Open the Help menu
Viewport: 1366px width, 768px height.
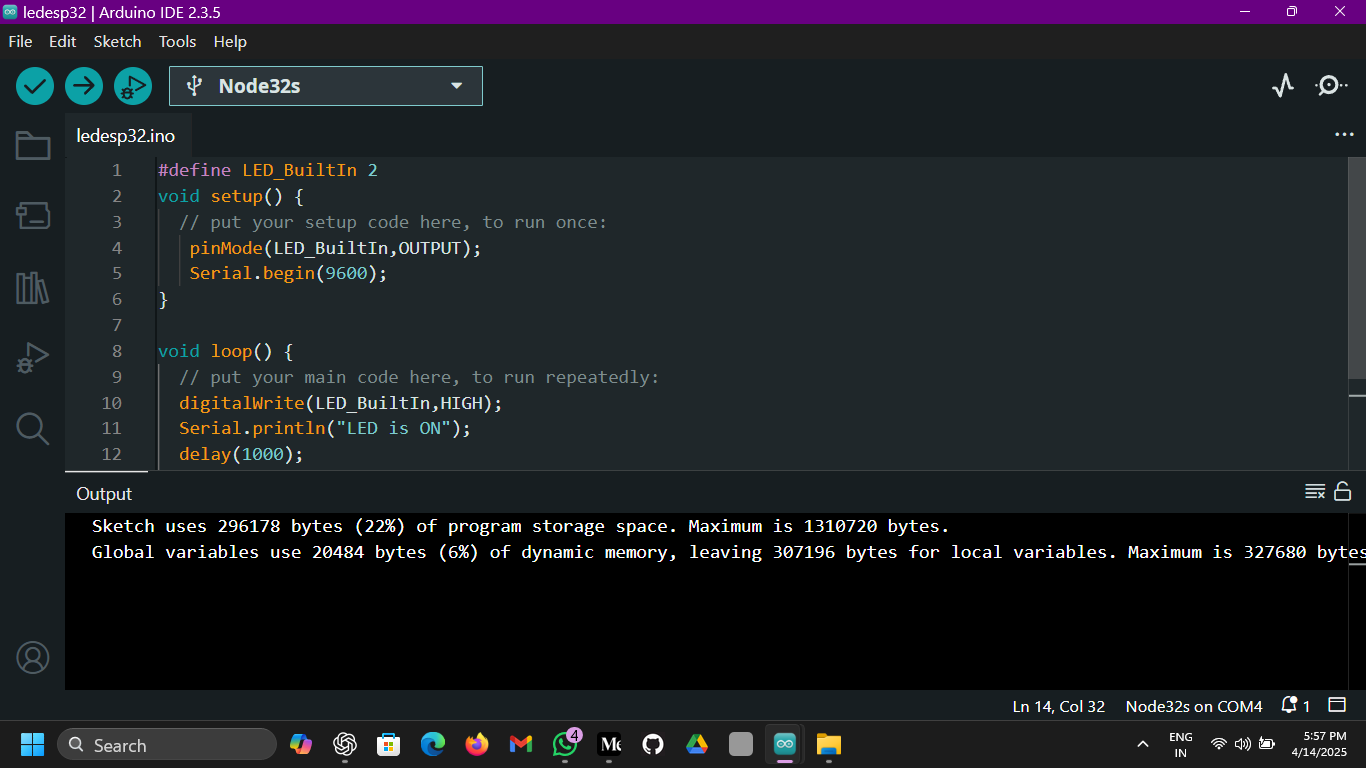click(230, 42)
